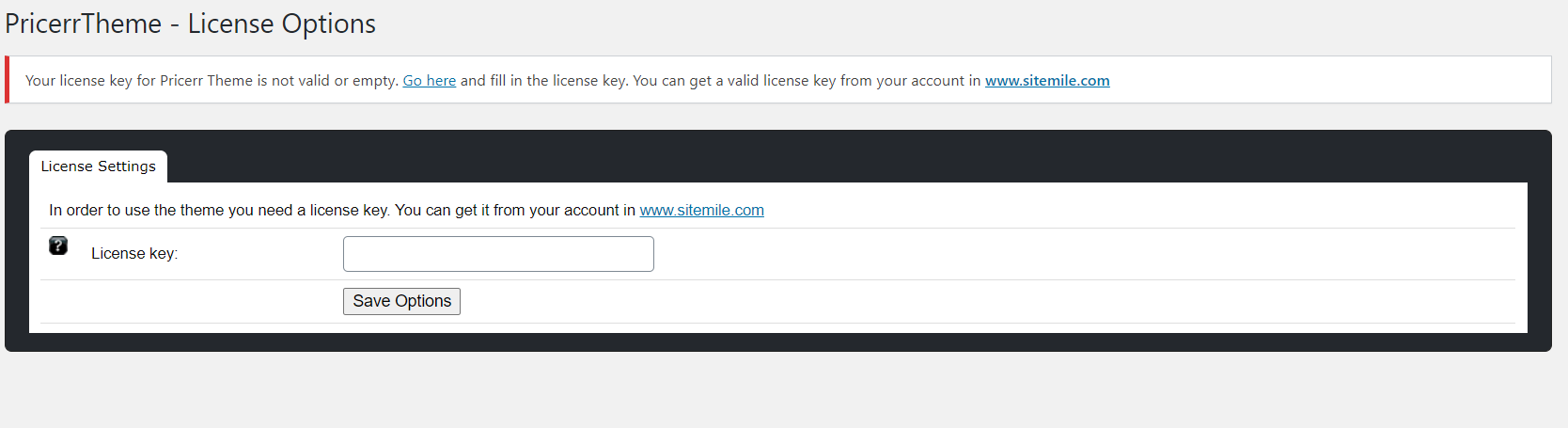Click the "PricerrTheme - License Options" page heading
Image resolution: width=1568 pixels, height=428 pixels.
point(190,24)
